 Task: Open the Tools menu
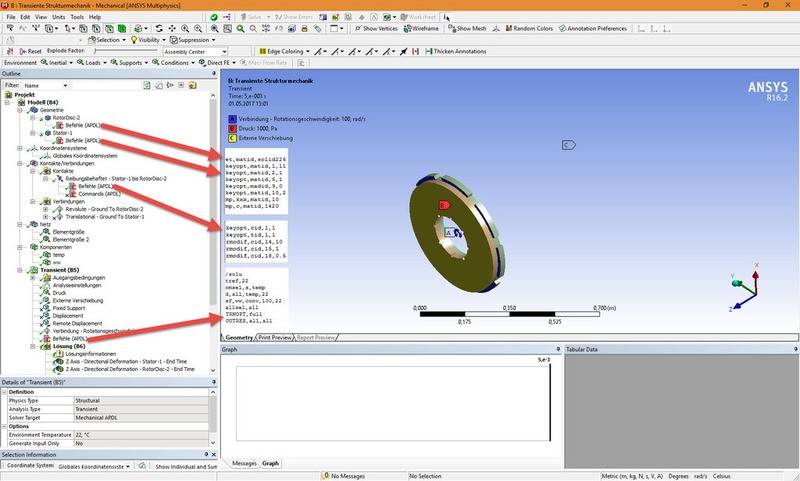click(75, 17)
